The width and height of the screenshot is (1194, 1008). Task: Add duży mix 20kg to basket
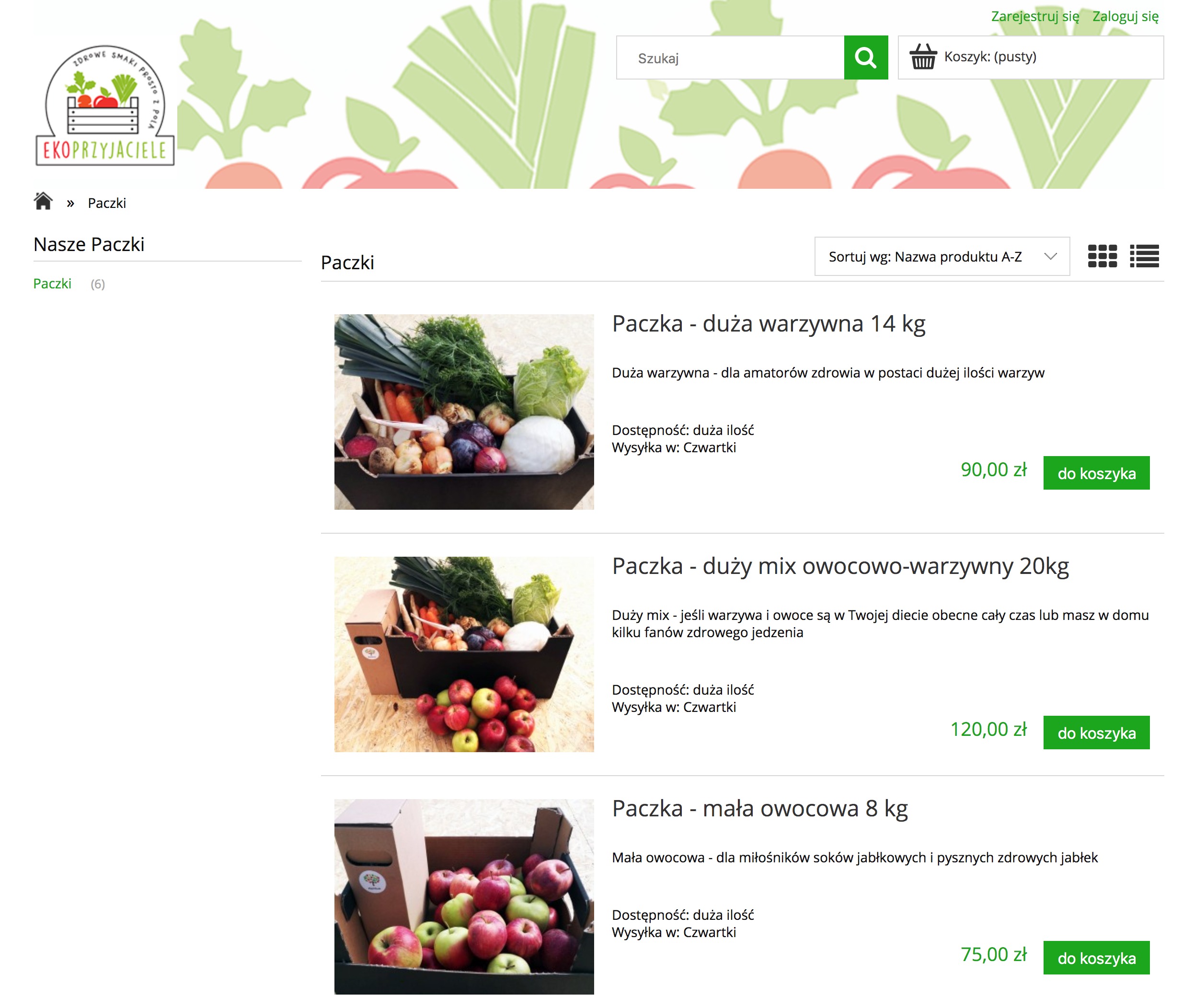(x=1096, y=732)
